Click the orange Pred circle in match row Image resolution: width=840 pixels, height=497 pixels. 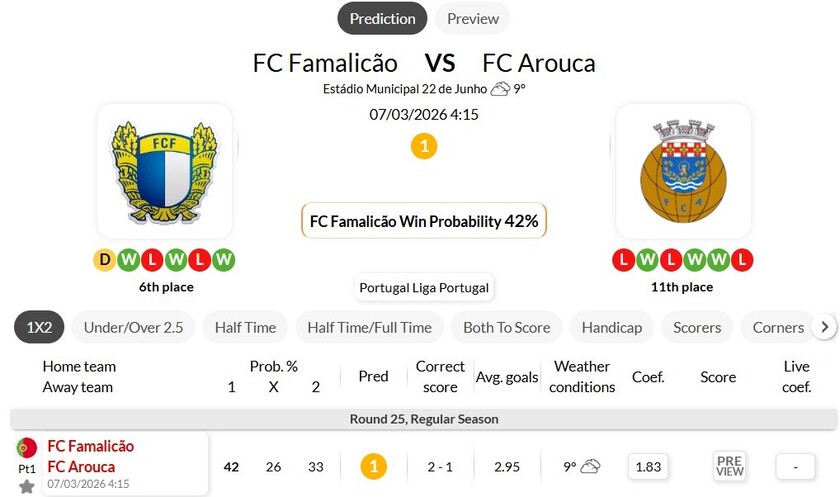tap(373, 466)
